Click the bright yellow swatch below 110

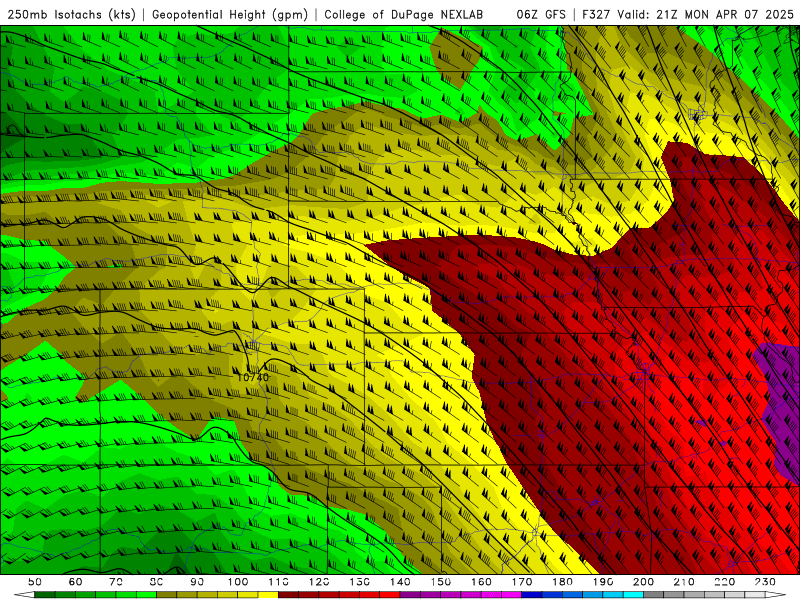click(x=268, y=595)
